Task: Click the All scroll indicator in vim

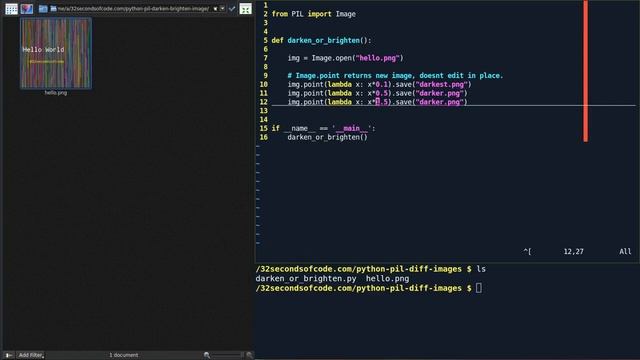Action: 625,251
